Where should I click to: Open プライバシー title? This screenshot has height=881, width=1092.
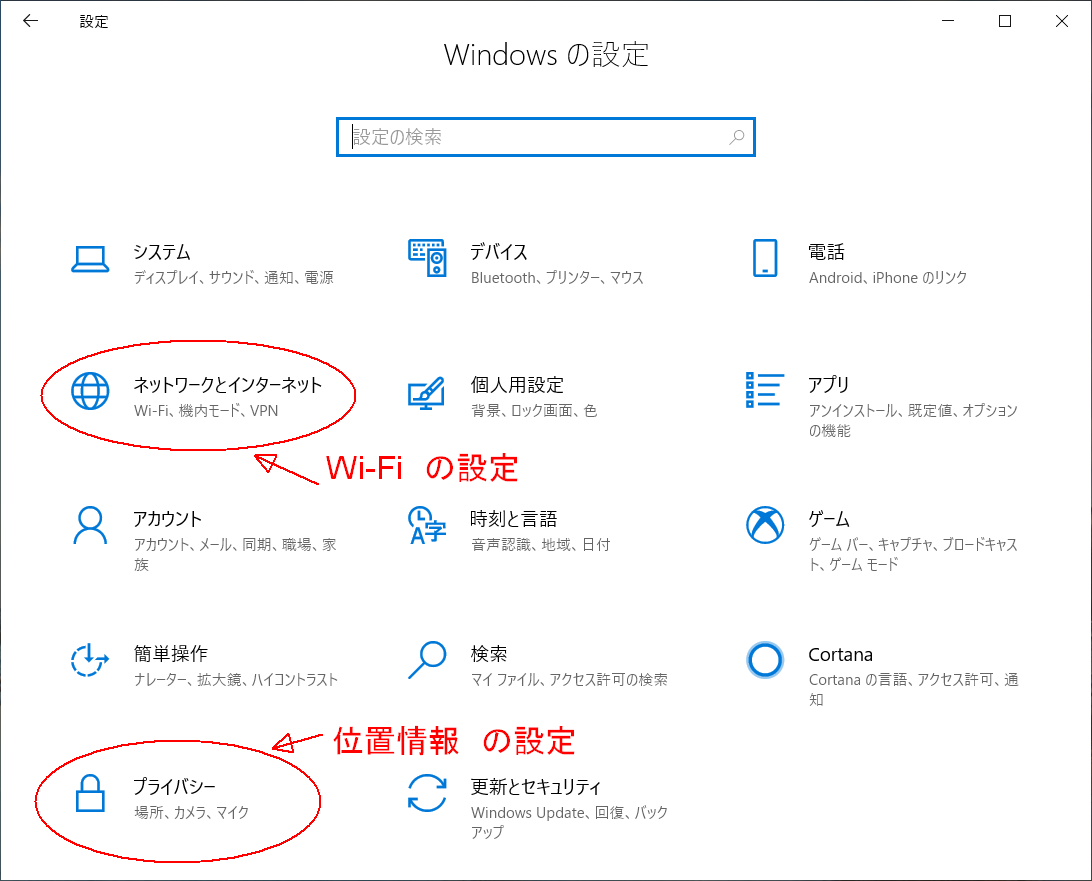(175, 787)
